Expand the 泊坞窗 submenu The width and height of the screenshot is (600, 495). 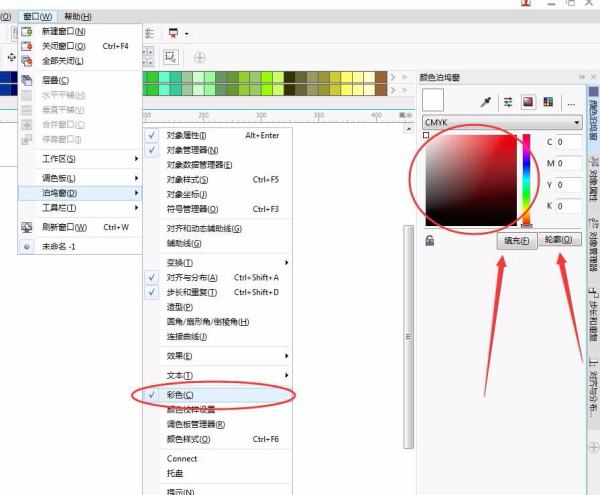tap(80, 193)
